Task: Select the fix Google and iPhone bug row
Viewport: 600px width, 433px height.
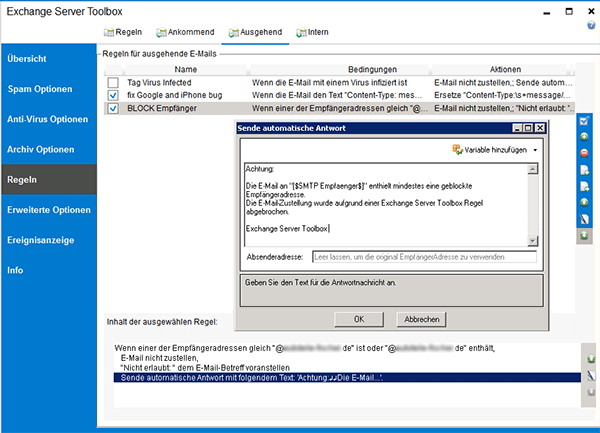Action: pos(339,95)
